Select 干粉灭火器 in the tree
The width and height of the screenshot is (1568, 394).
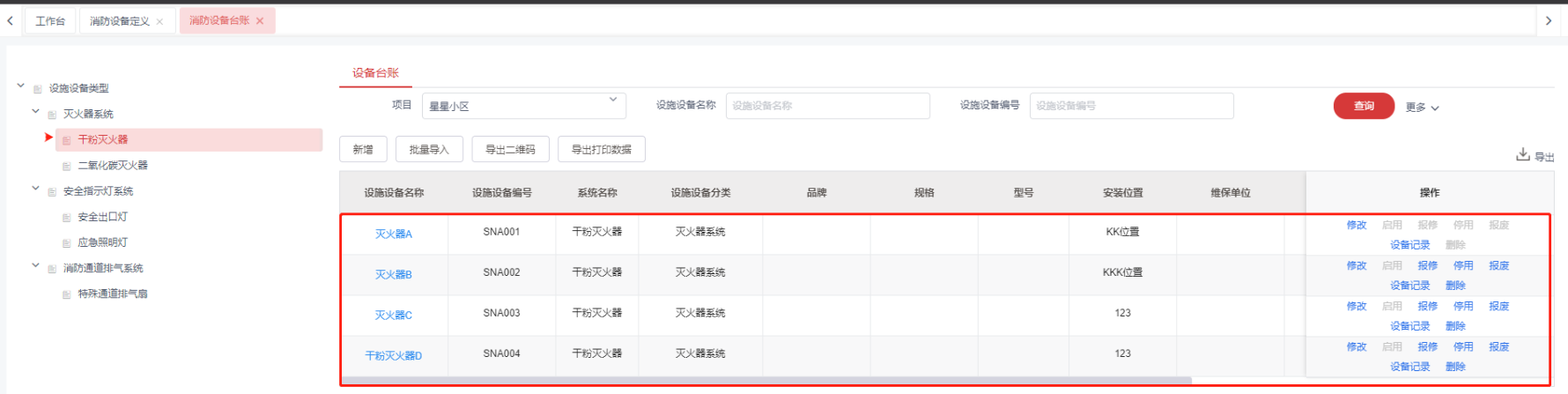(103, 140)
